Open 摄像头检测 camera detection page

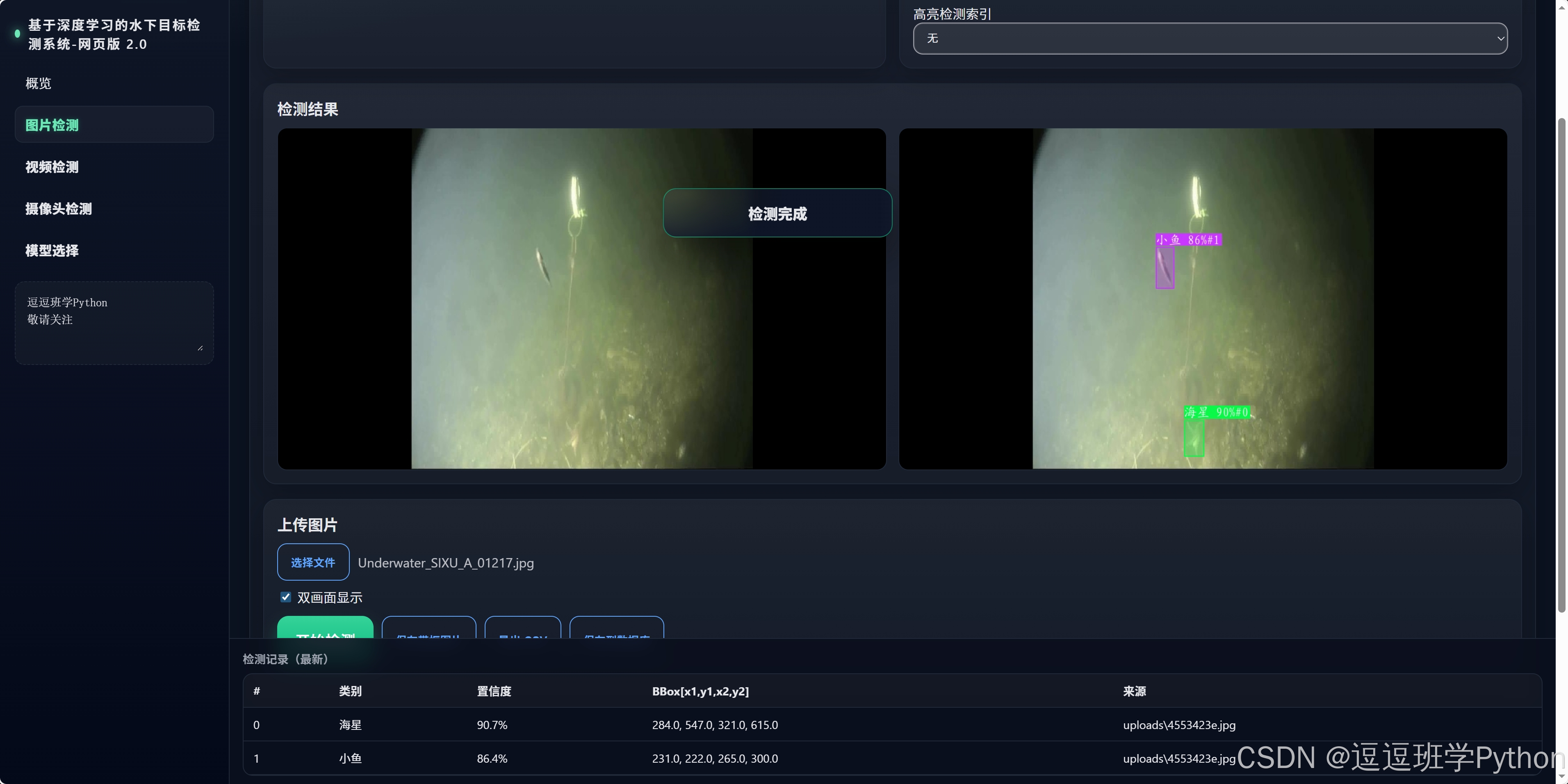click(x=59, y=209)
